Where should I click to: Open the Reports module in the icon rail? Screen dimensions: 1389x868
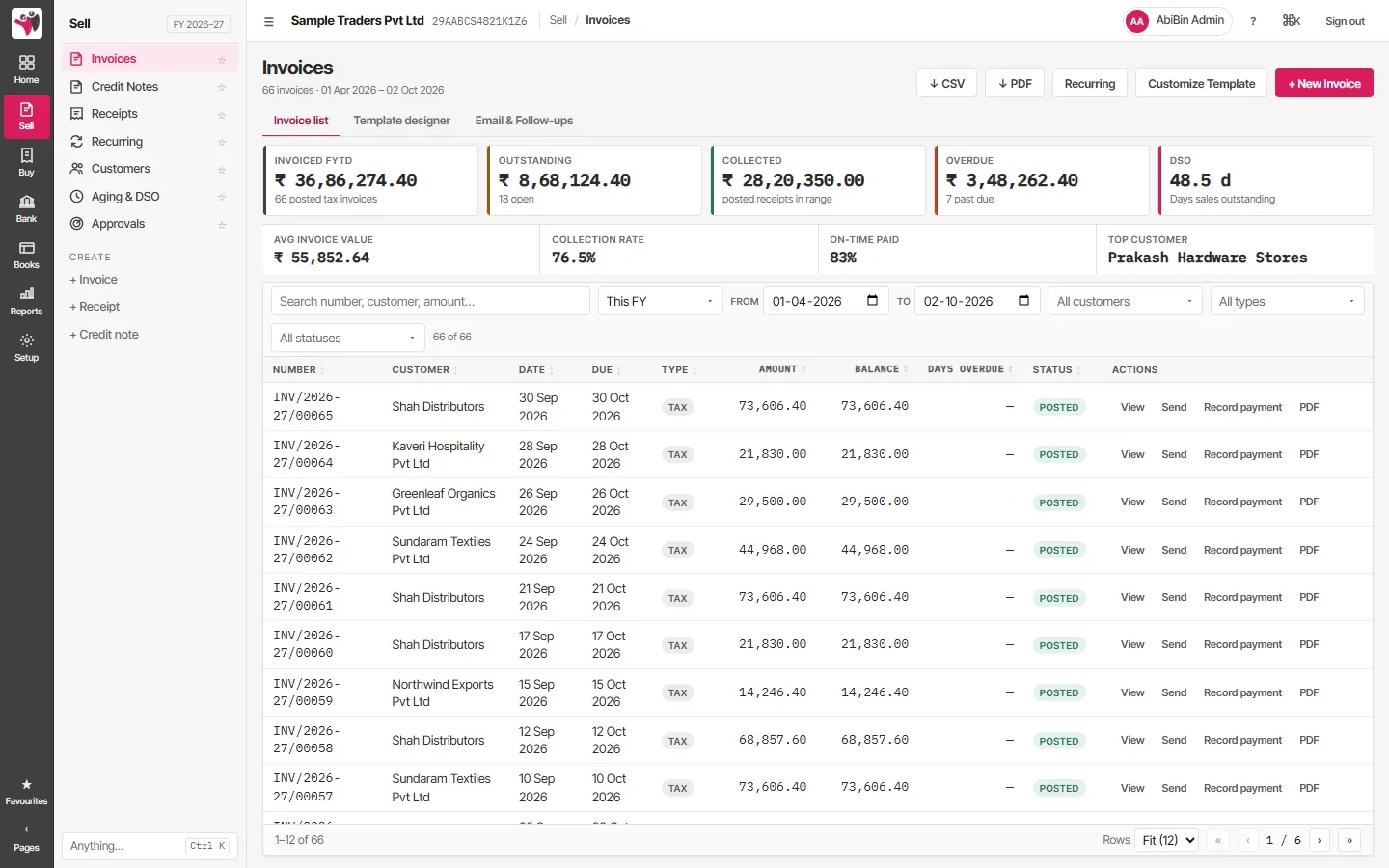26,301
